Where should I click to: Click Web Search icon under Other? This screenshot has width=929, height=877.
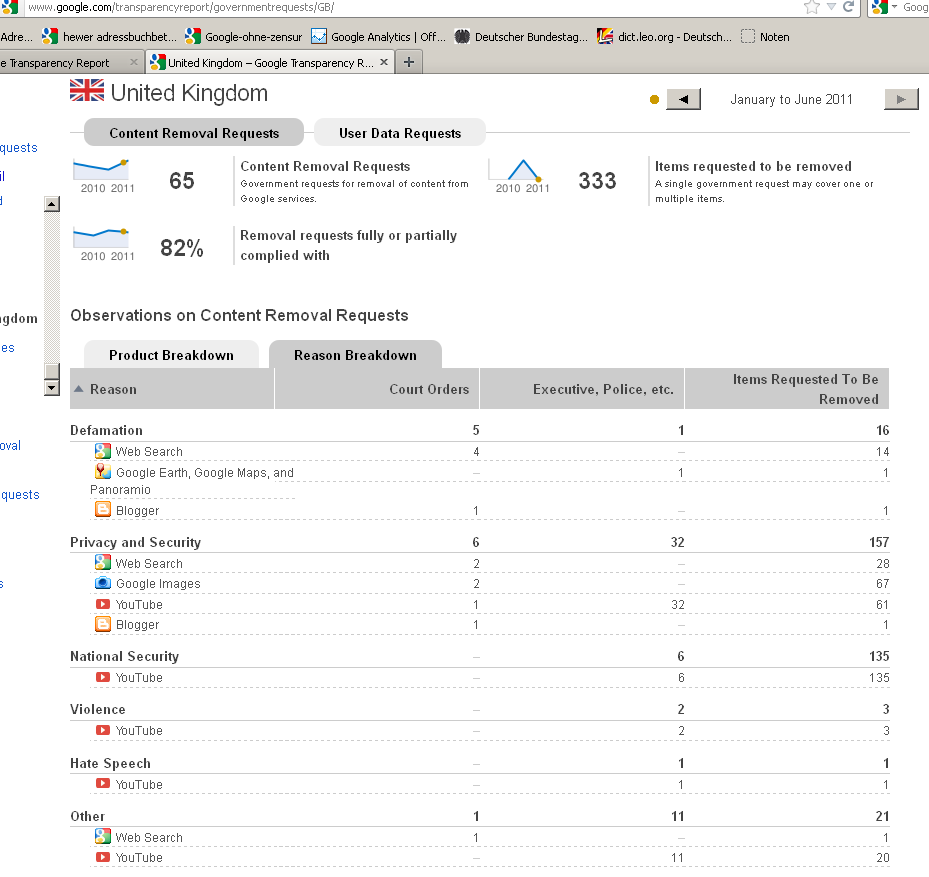coord(102,836)
